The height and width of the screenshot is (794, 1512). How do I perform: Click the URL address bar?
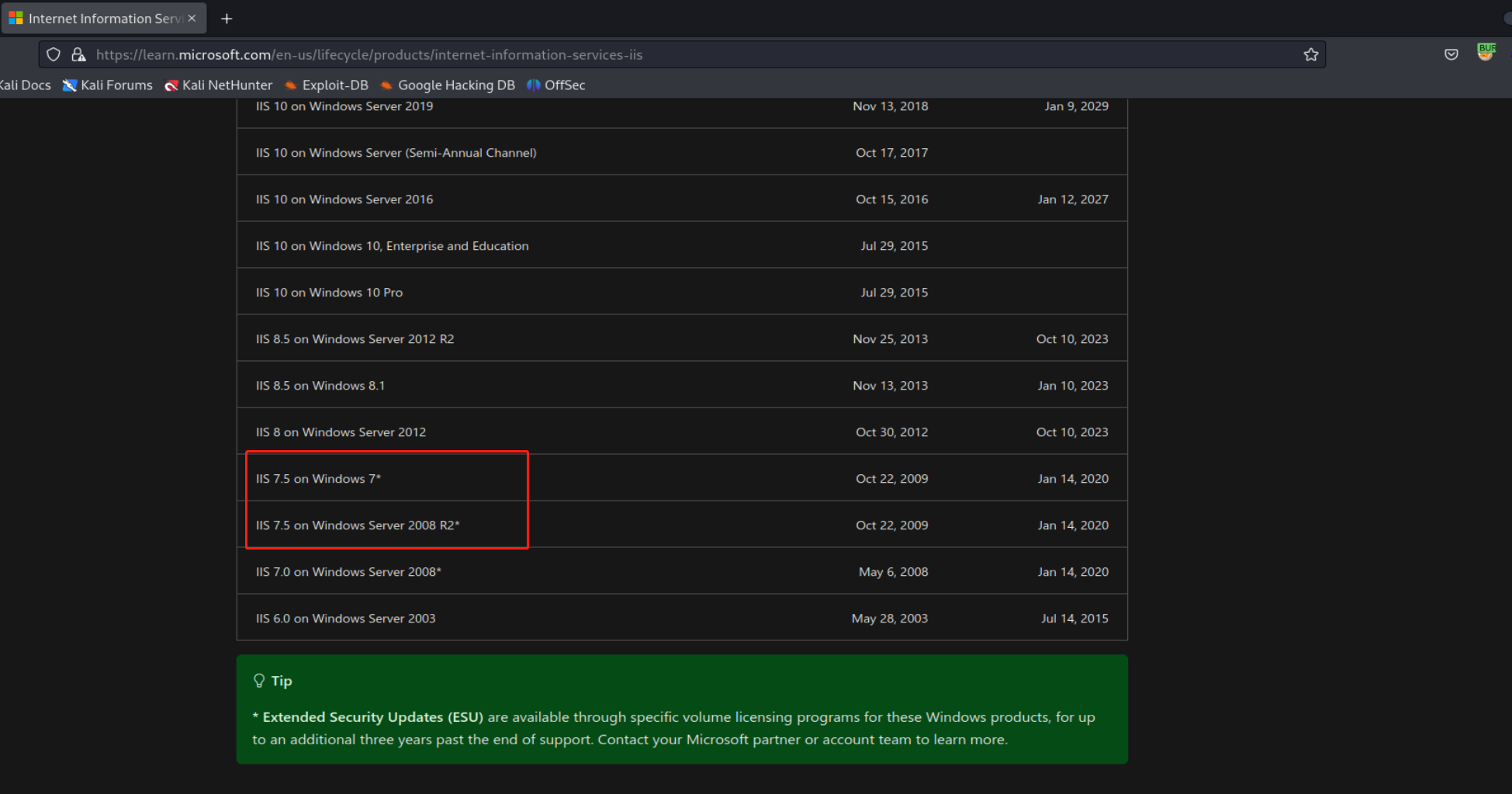[x=683, y=54]
